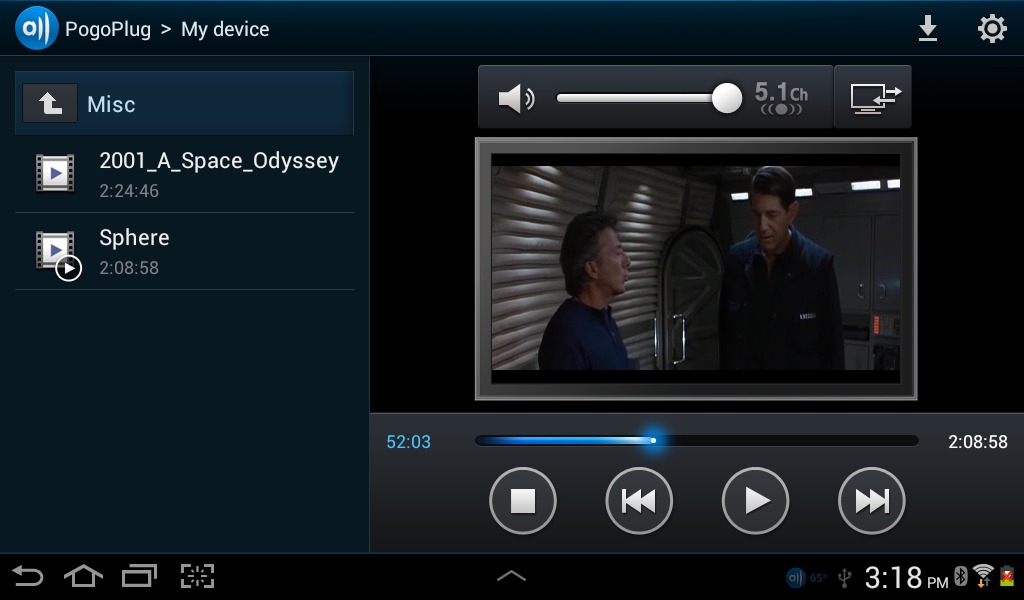Skip to next track
The height and width of the screenshot is (600, 1024).
(x=871, y=501)
